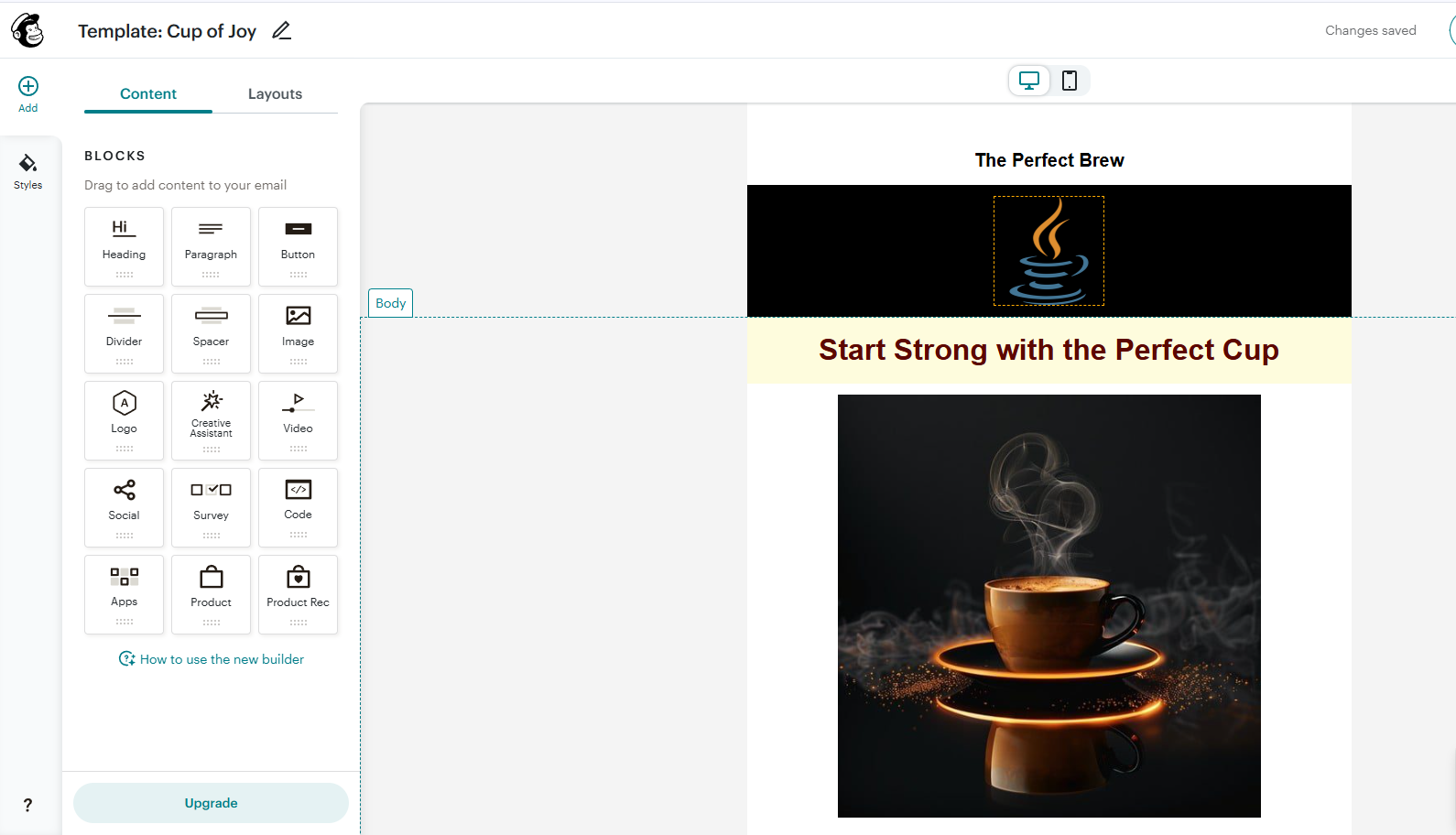
Task: Select Start Strong with the Perfect Cup heading
Action: [1049, 350]
